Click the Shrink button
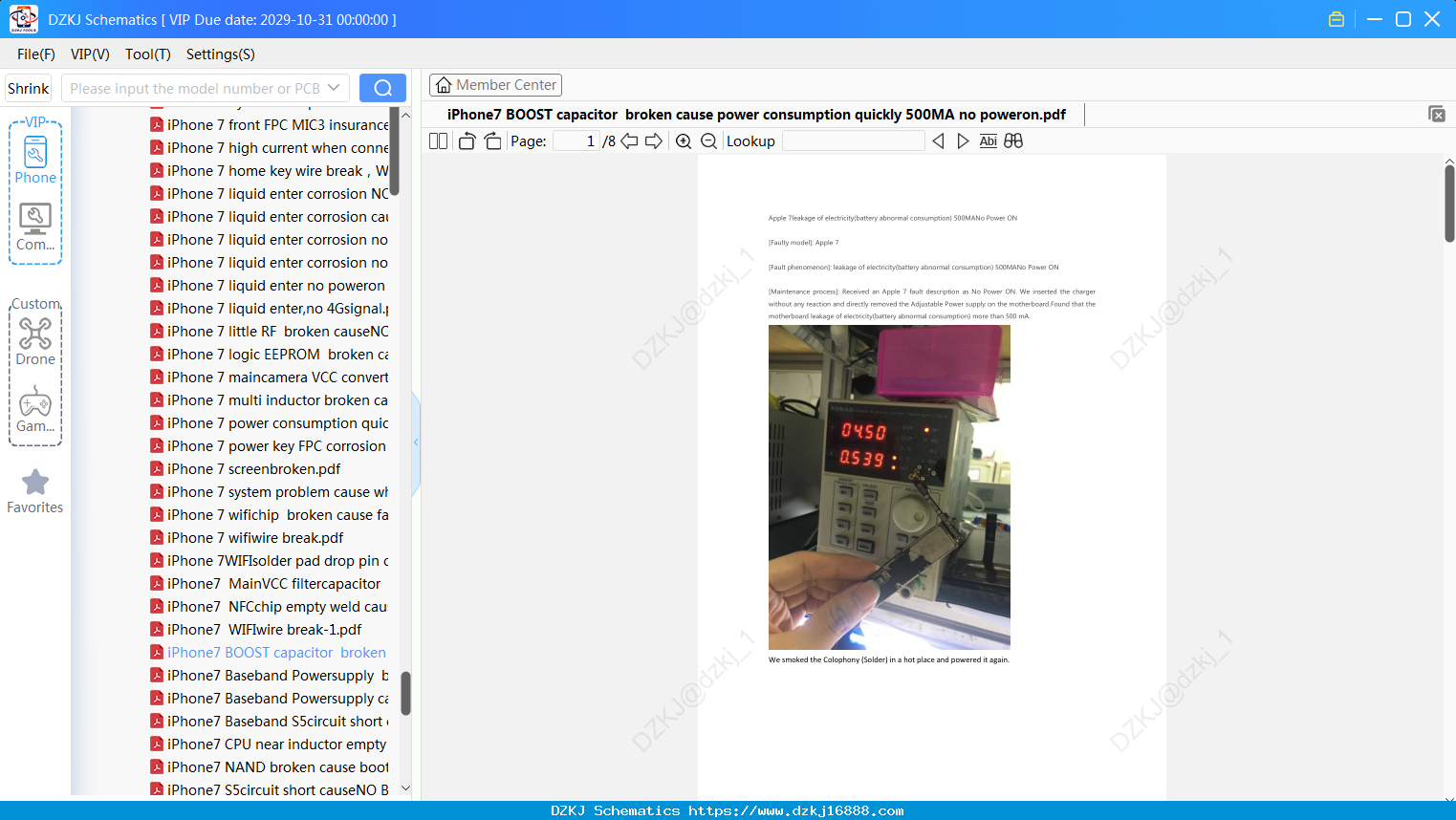This screenshot has width=1456, height=820. [x=28, y=88]
